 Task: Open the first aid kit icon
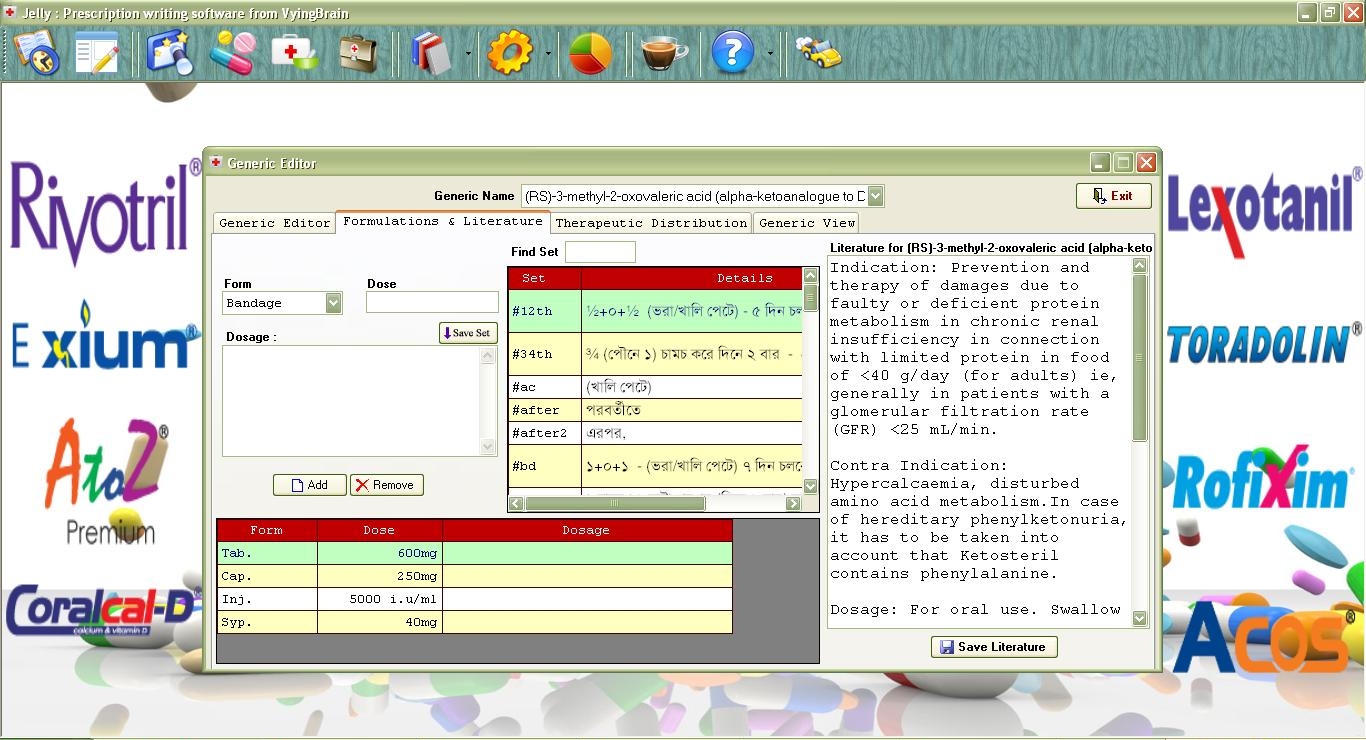tap(294, 52)
